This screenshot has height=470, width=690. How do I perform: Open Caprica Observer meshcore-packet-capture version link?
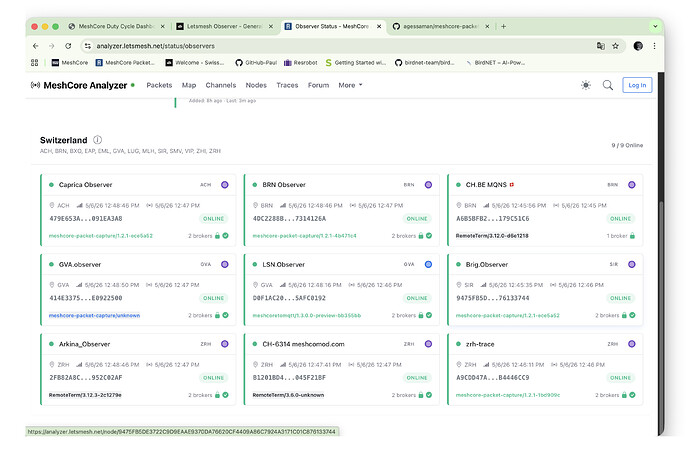tap(101, 236)
